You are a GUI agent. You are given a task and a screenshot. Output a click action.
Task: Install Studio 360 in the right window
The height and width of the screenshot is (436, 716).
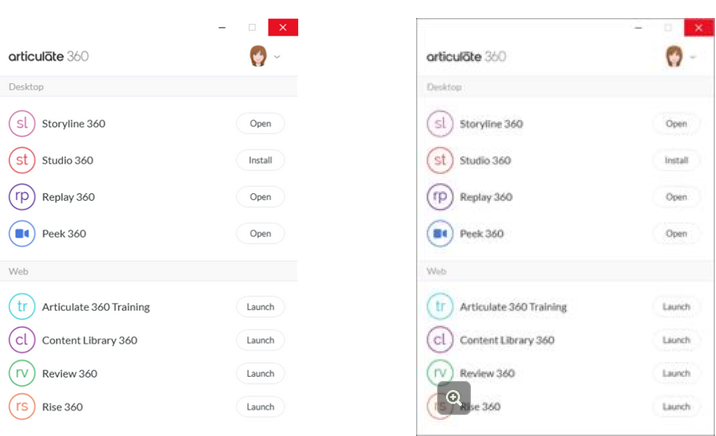pyautogui.click(x=676, y=160)
